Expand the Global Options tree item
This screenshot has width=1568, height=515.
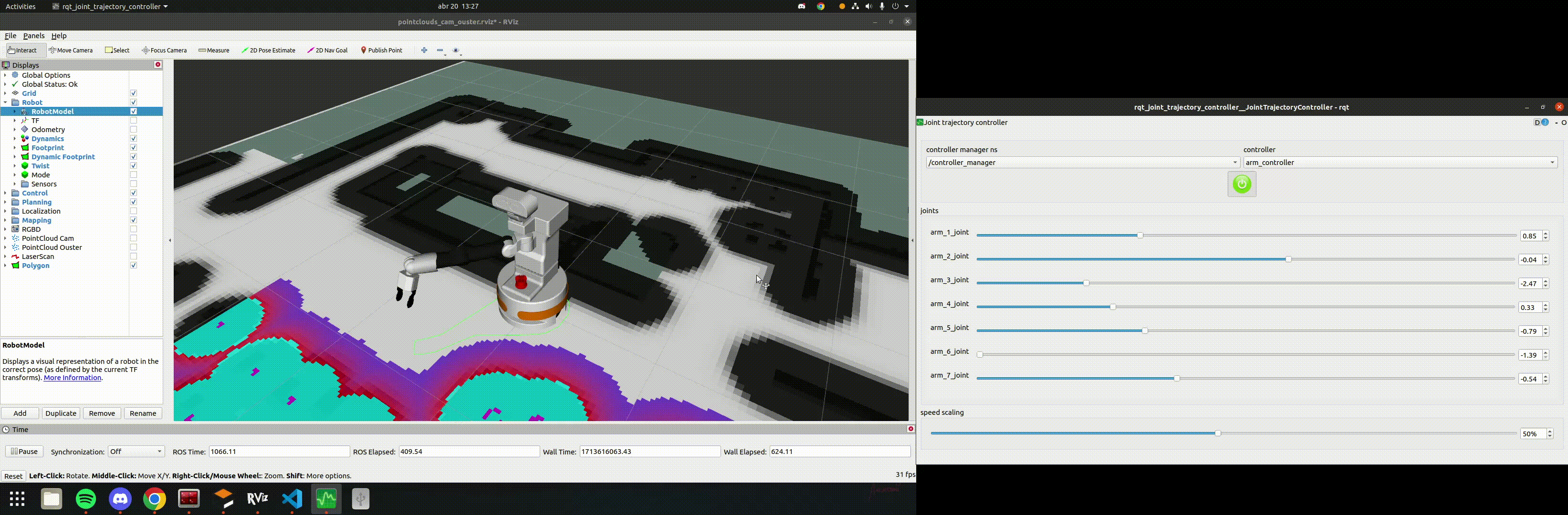(x=5, y=75)
